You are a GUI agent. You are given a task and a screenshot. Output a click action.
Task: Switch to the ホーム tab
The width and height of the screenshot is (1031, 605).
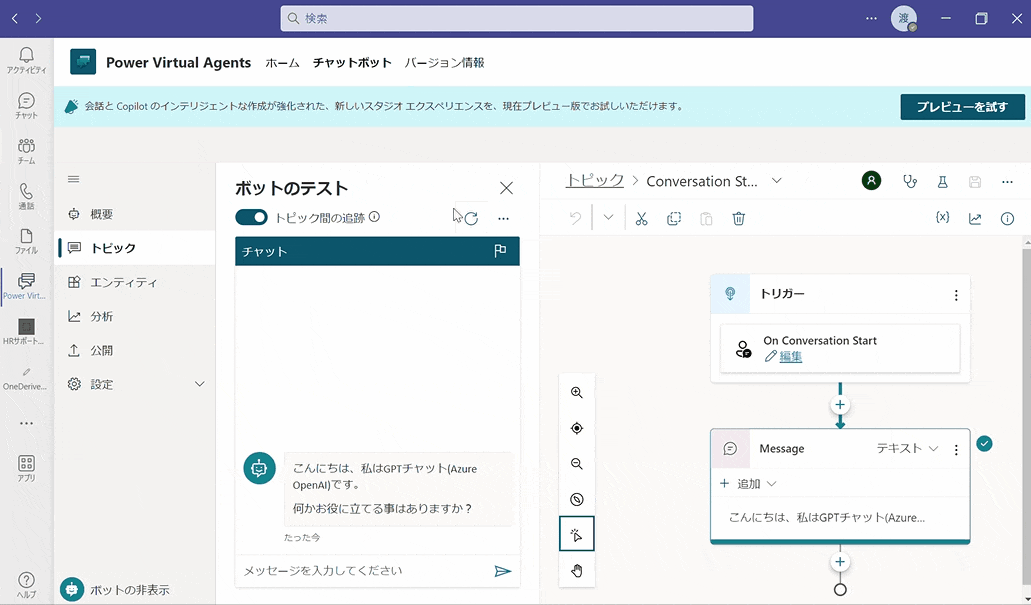coord(282,62)
